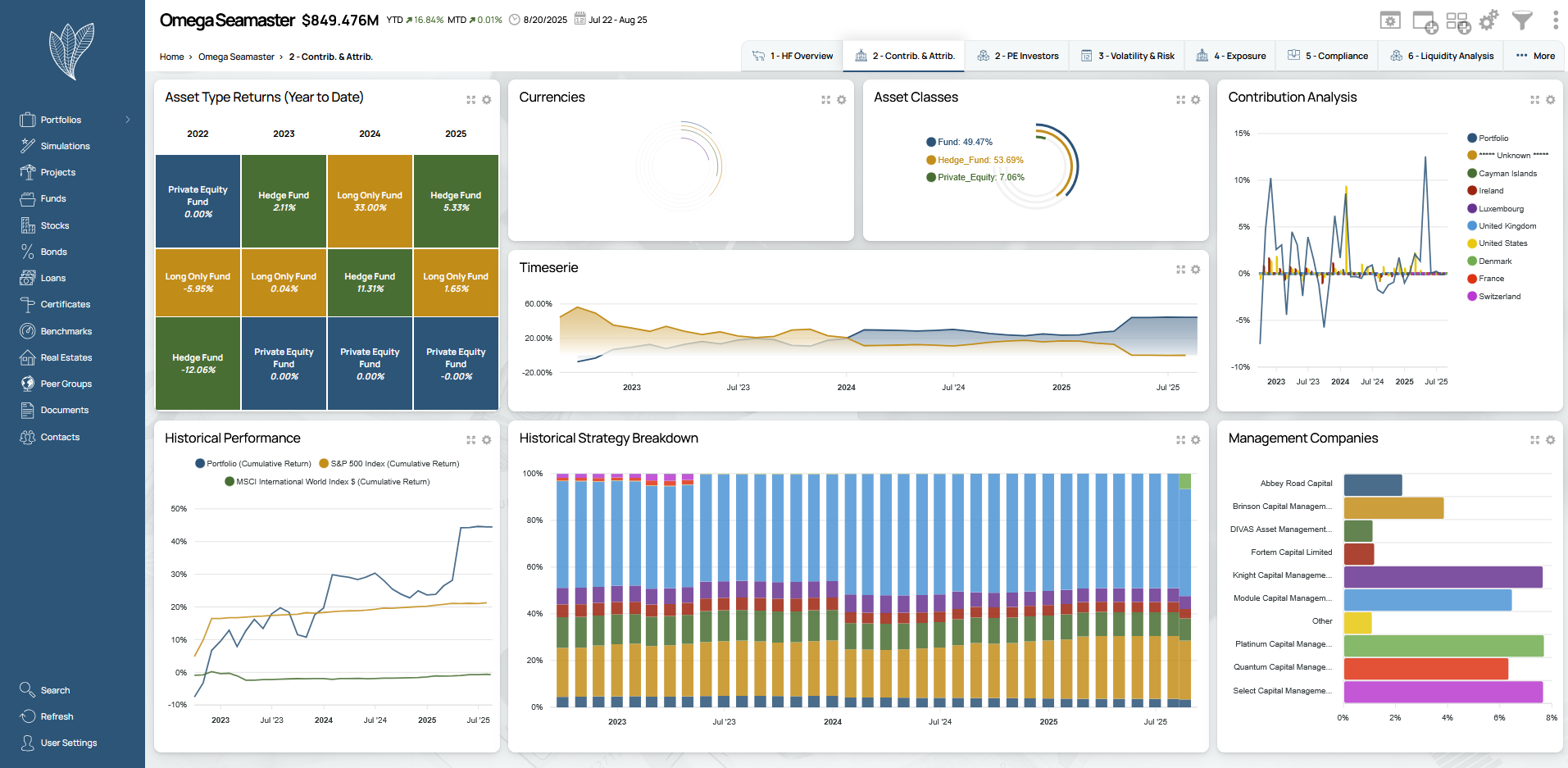Expand the Portfolios sidebar chevron
1568x768 pixels.
coord(128,120)
